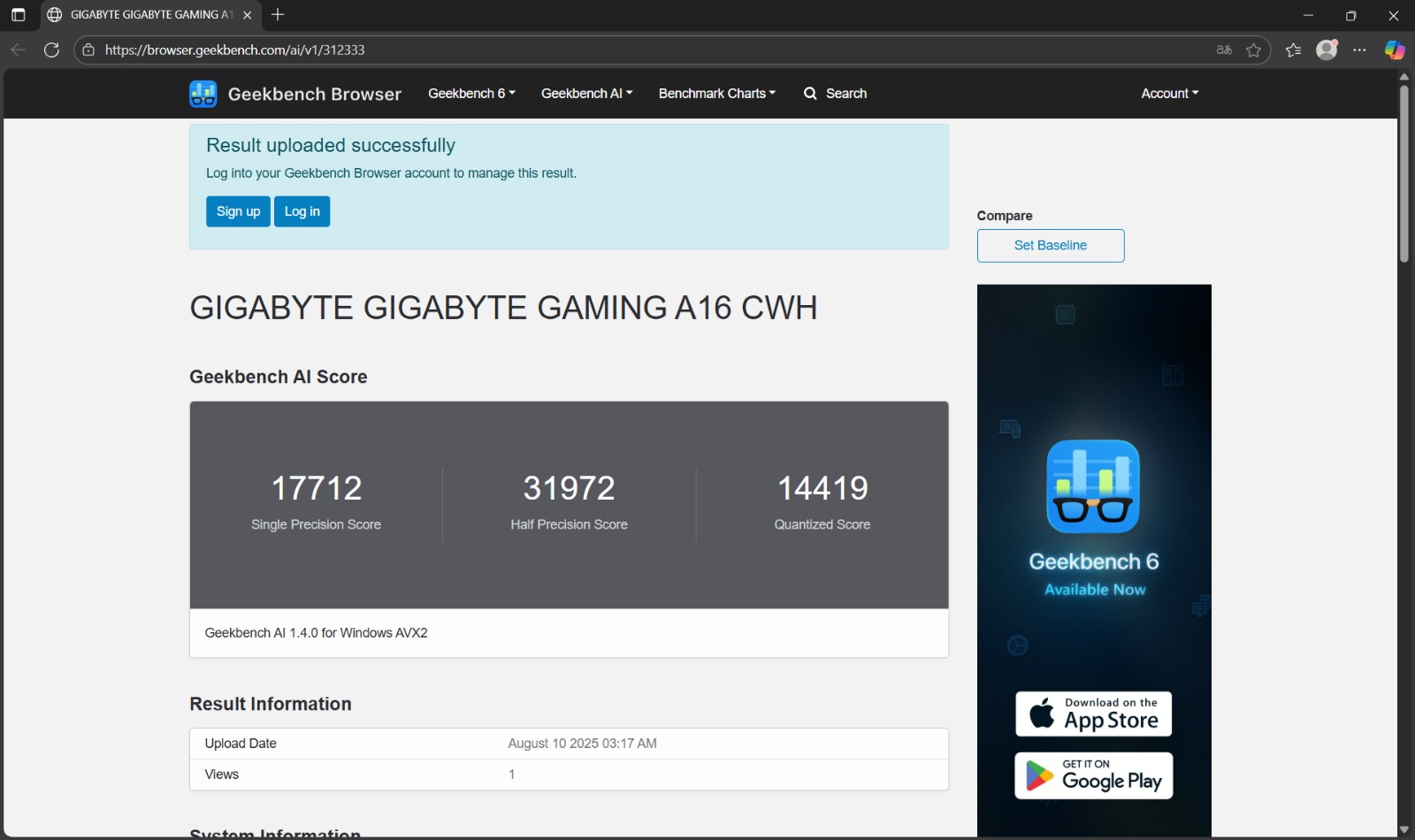Open the tab actions menu icon
The image size is (1415, 840).
18,15
